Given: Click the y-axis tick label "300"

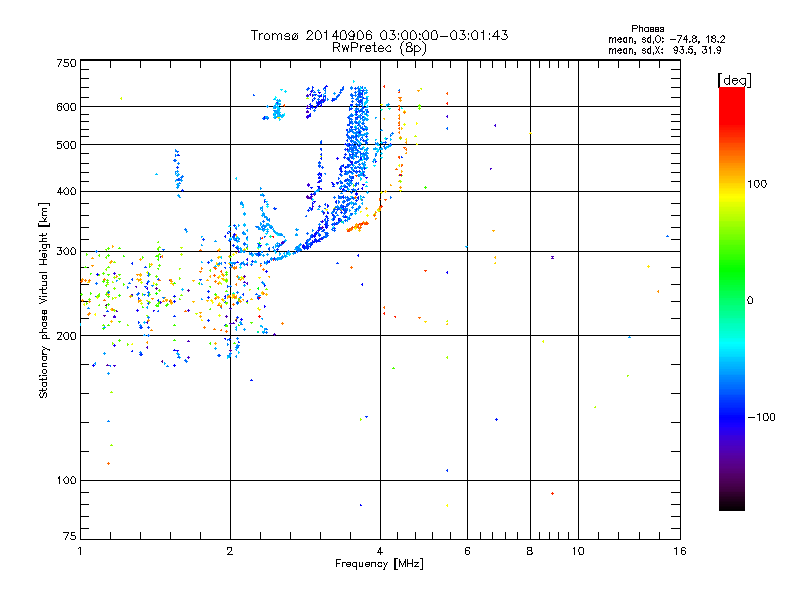Looking at the screenshot, I should [x=66, y=252].
